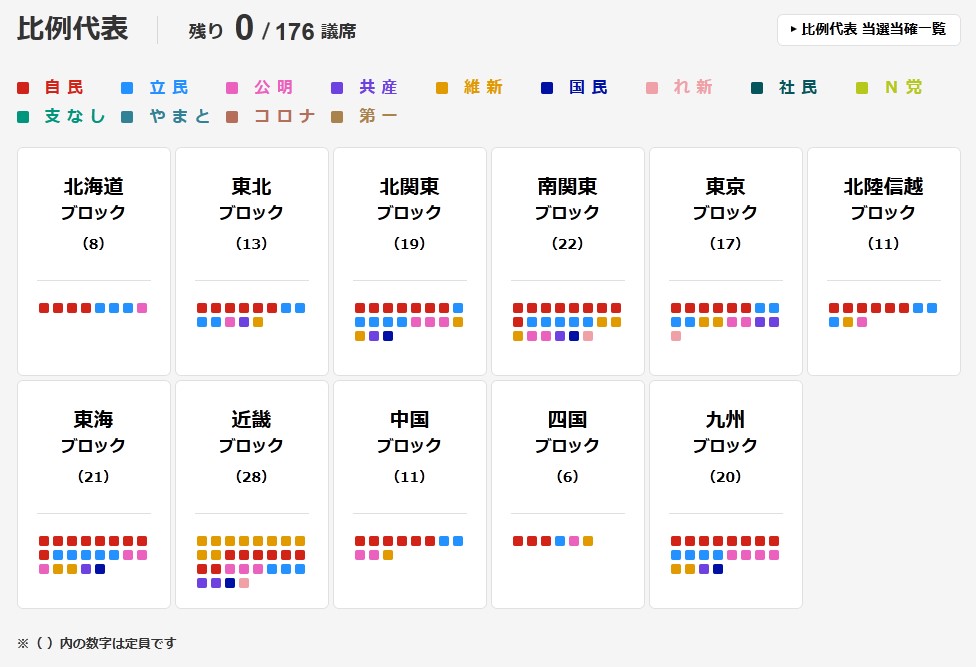The image size is (976, 667).
Task: Select the 維新 party legend label
Action: coord(483,88)
